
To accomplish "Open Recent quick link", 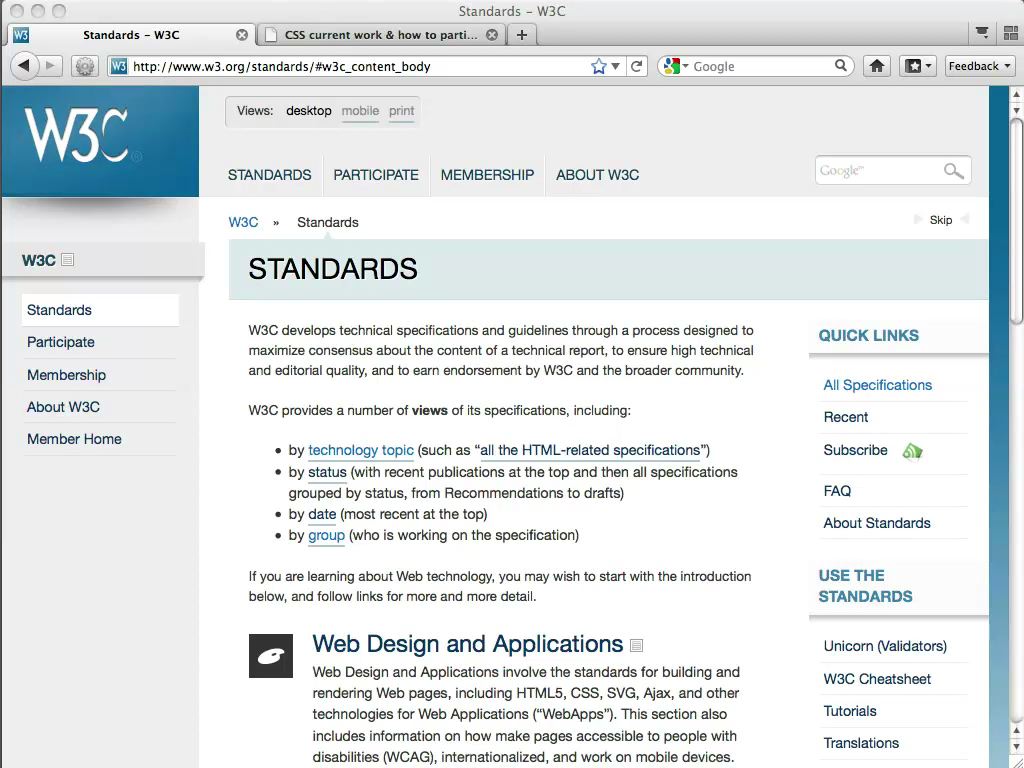I will tap(846, 417).
